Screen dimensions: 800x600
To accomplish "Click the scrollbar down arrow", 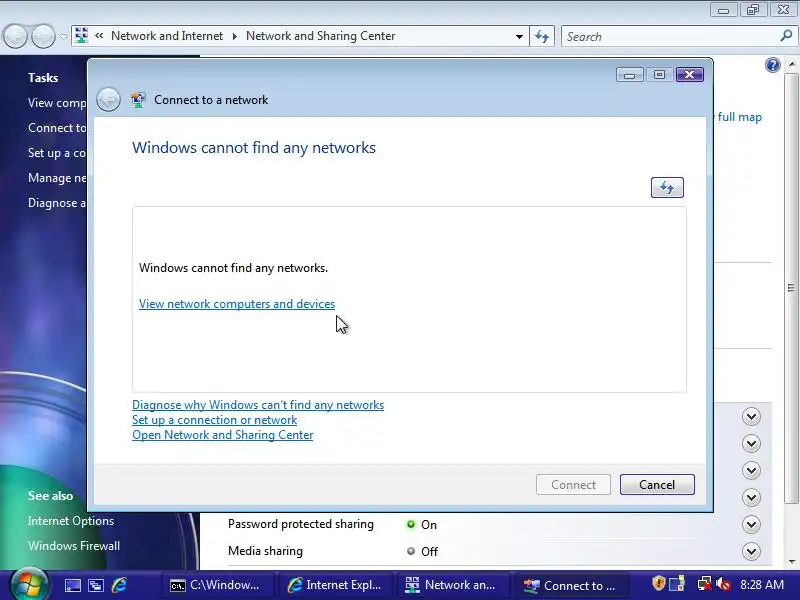I will (x=791, y=562).
